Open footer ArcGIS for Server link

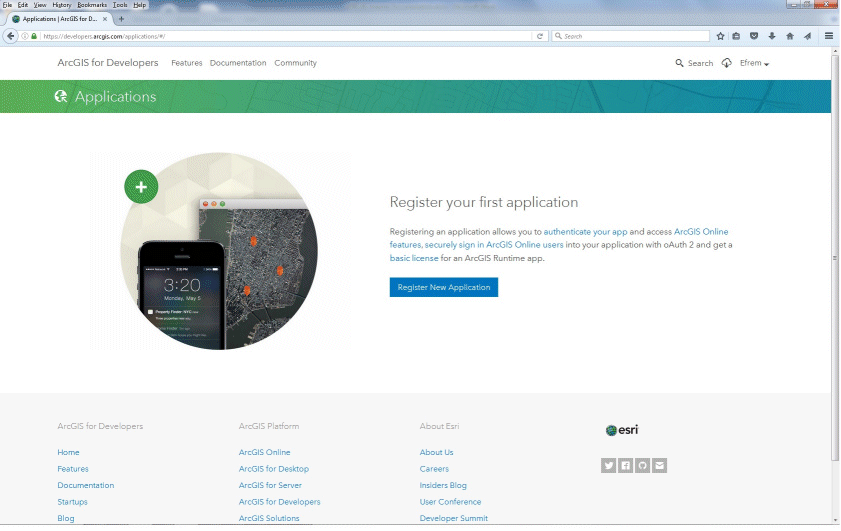coord(270,485)
